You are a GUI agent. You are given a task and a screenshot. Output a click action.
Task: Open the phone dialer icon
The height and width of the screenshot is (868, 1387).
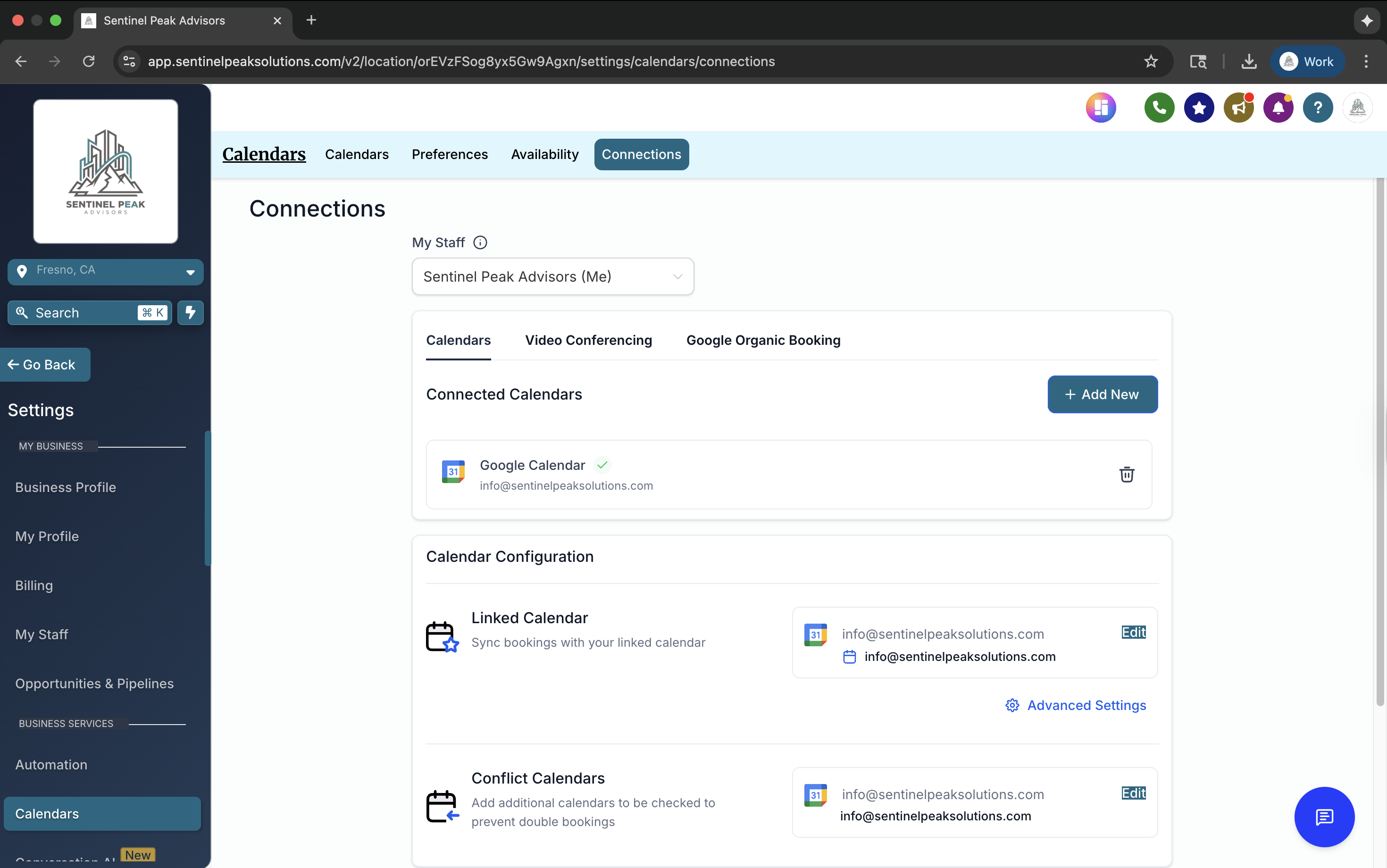click(1159, 108)
